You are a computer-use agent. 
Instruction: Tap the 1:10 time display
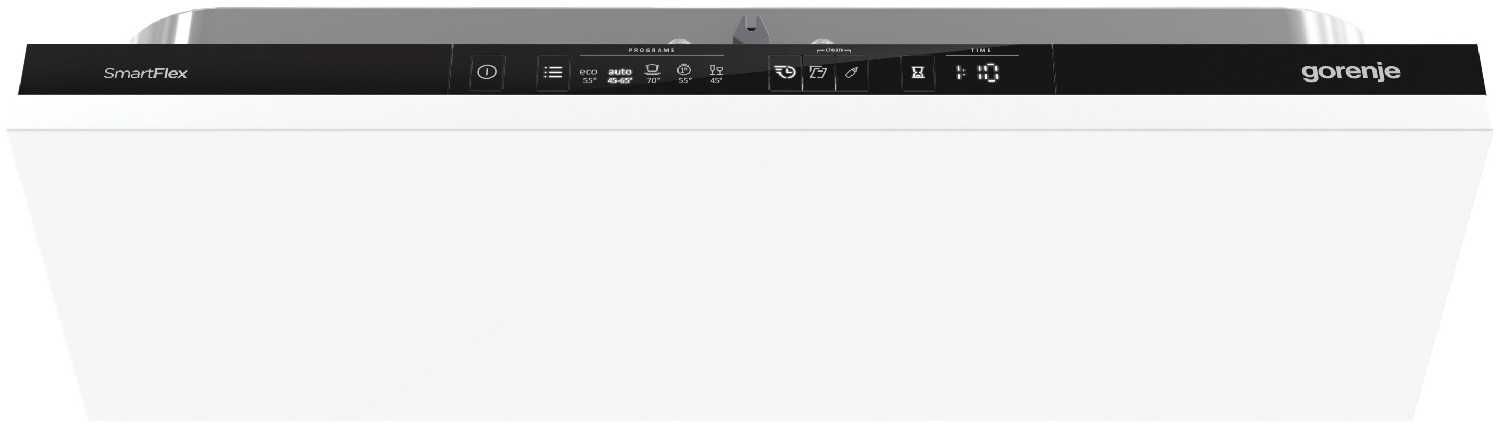tap(974, 73)
